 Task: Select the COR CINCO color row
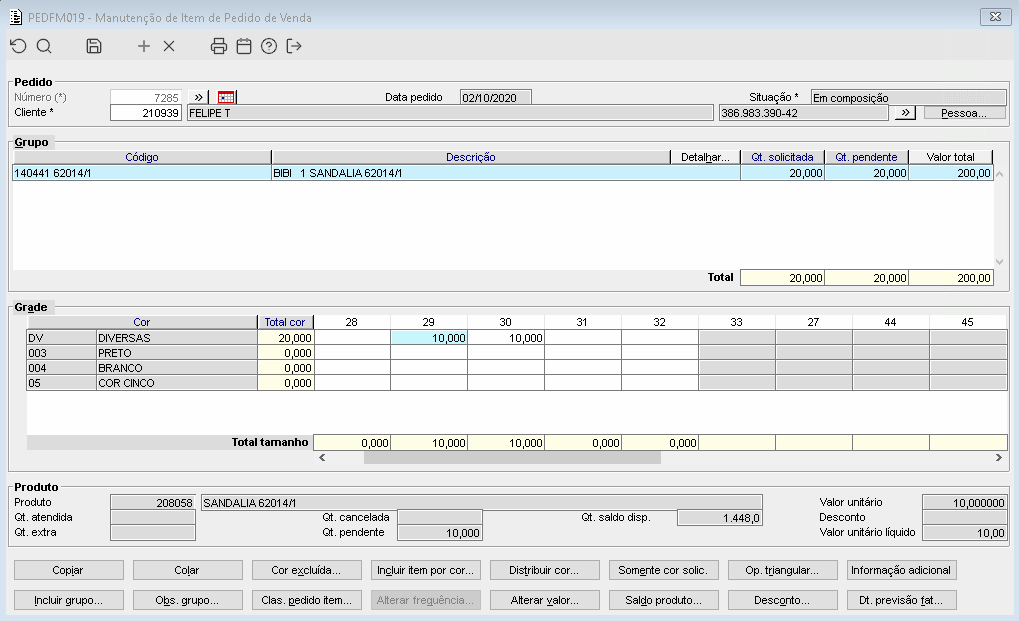point(142,383)
